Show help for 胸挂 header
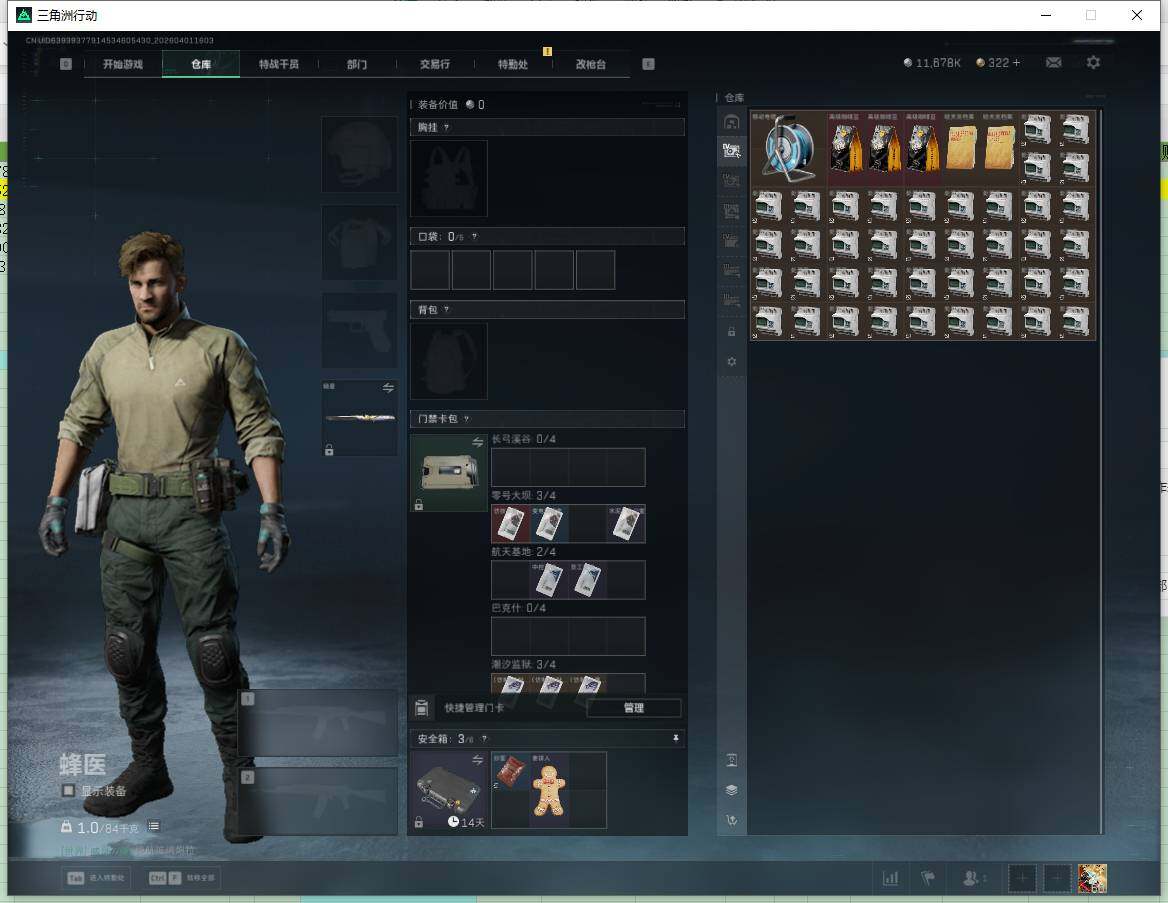This screenshot has width=1168, height=903. tap(446, 127)
